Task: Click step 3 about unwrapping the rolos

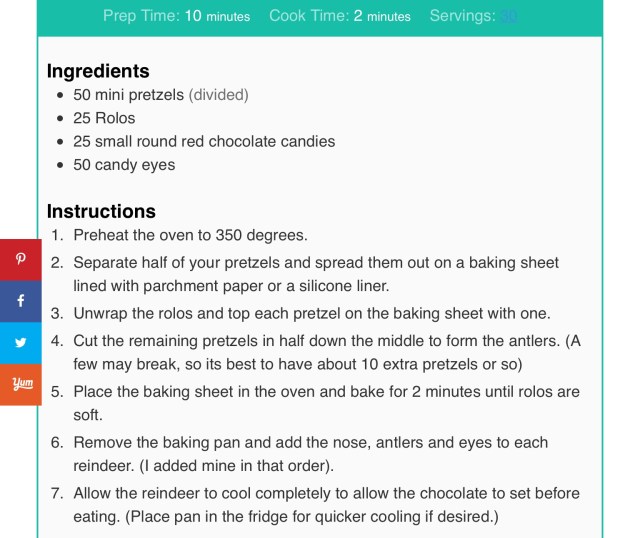Action: [311, 313]
